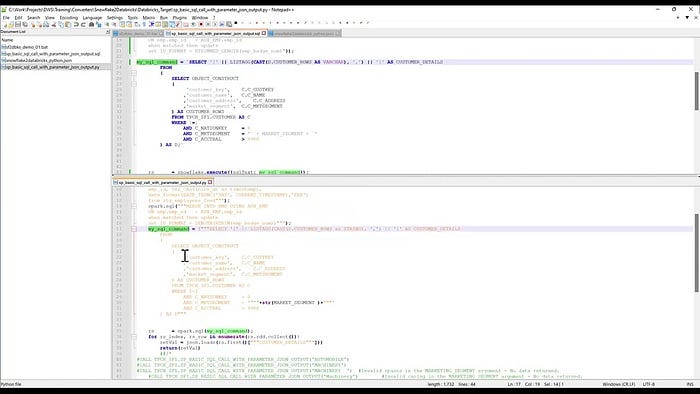
Task: Open the File menu
Action: point(6,17)
